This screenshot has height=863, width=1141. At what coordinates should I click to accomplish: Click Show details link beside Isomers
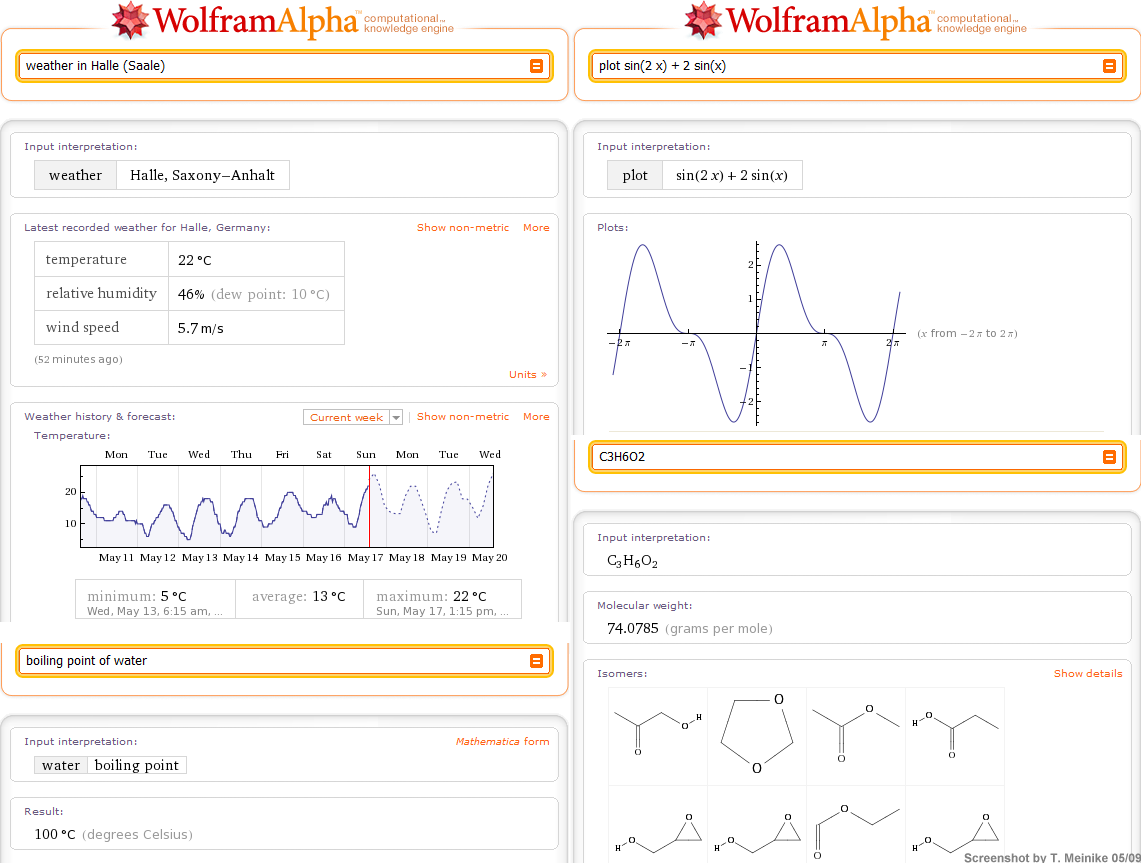(x=1088, y=674)
